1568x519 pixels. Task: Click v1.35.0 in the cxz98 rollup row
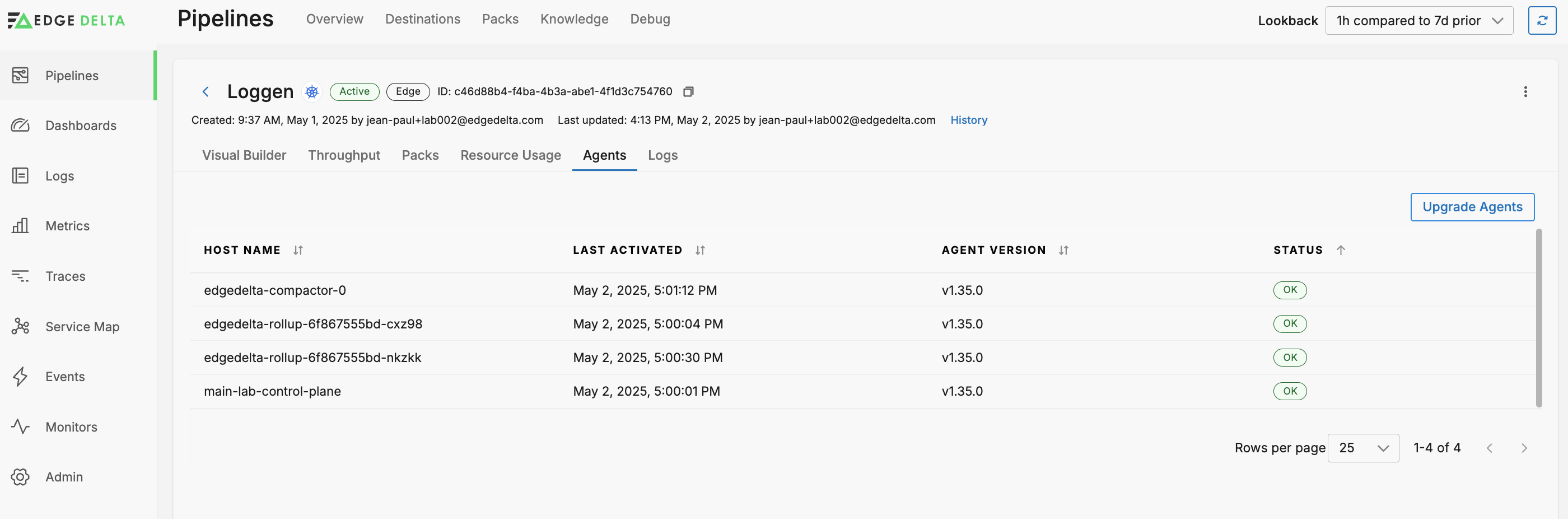pyautogui.click(x=962, y=324)
